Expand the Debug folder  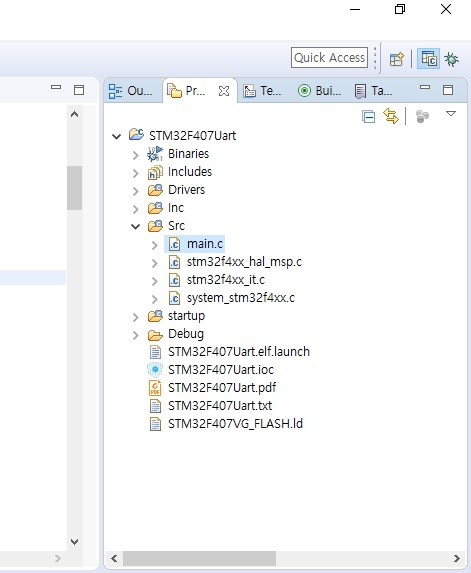click(136, 335)
